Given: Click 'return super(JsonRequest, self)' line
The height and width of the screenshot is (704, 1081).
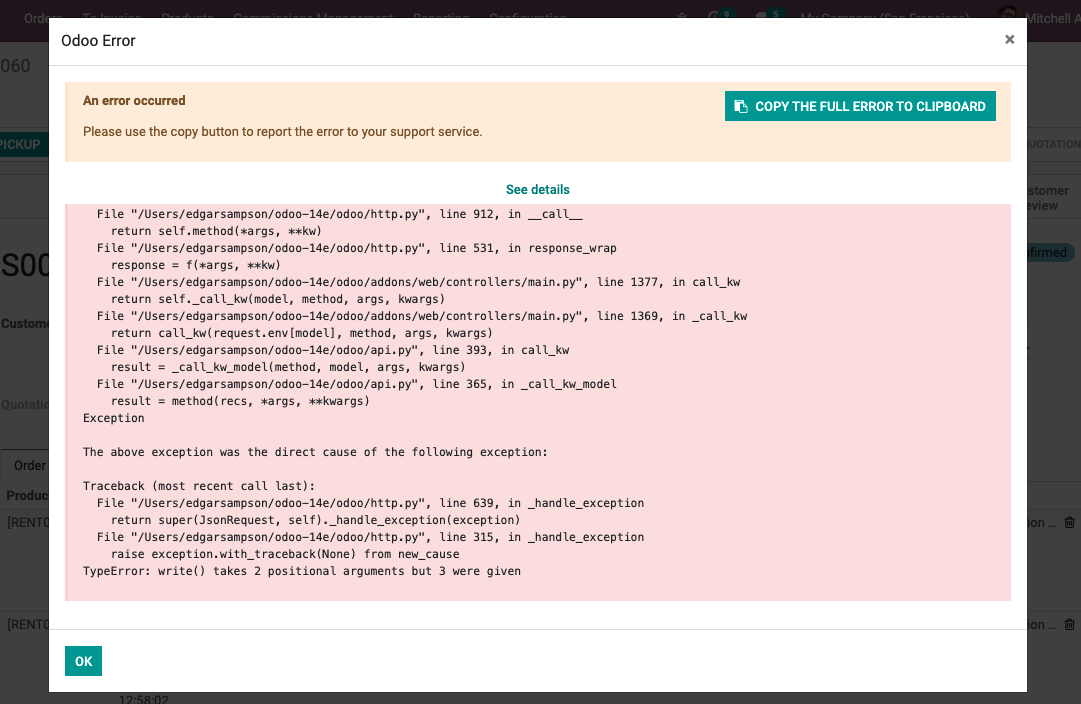Looking at the screenshot, I should (x=315, y=520).
